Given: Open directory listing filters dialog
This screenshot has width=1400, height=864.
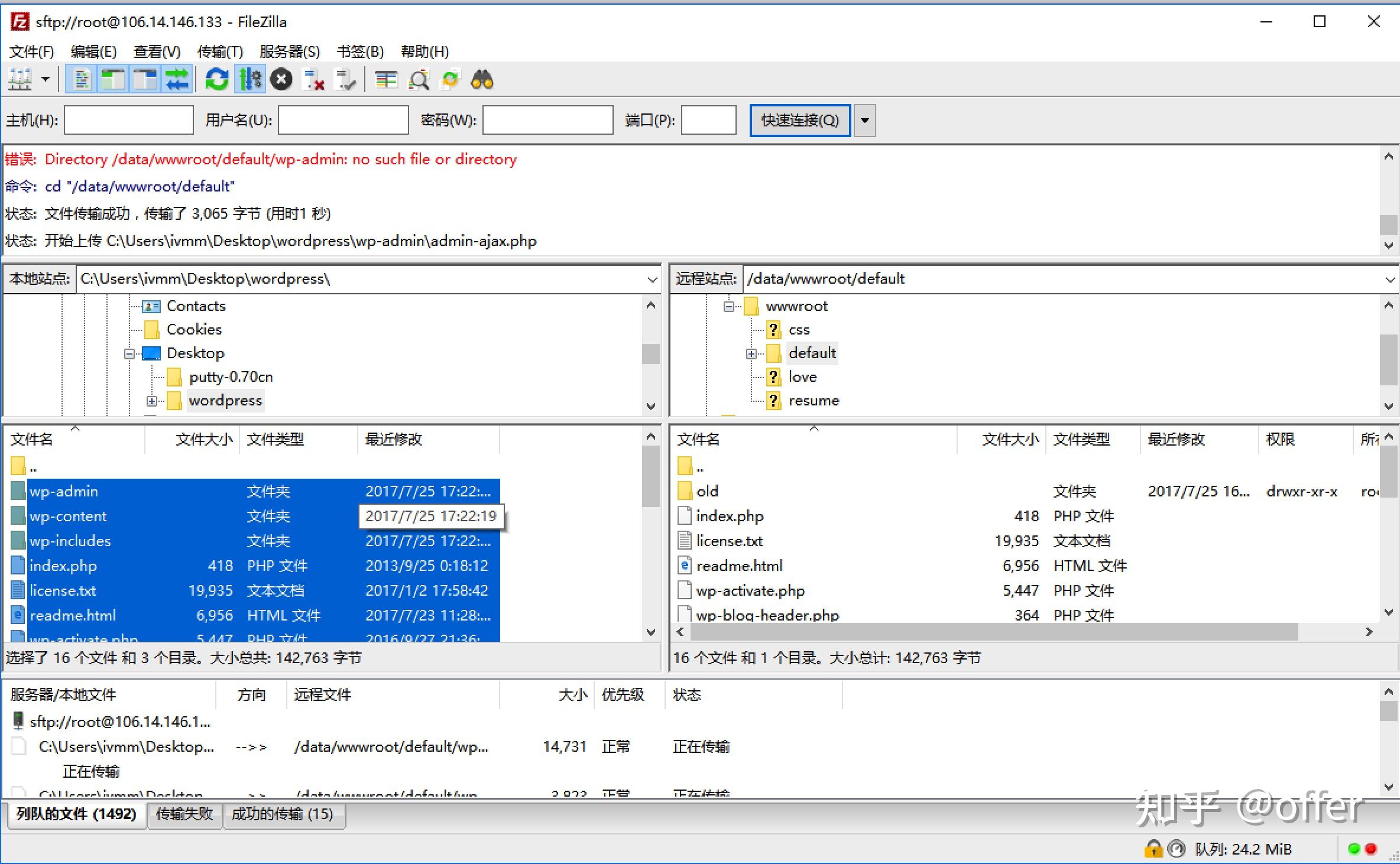Looking at the screenshot, I should 387,79.
